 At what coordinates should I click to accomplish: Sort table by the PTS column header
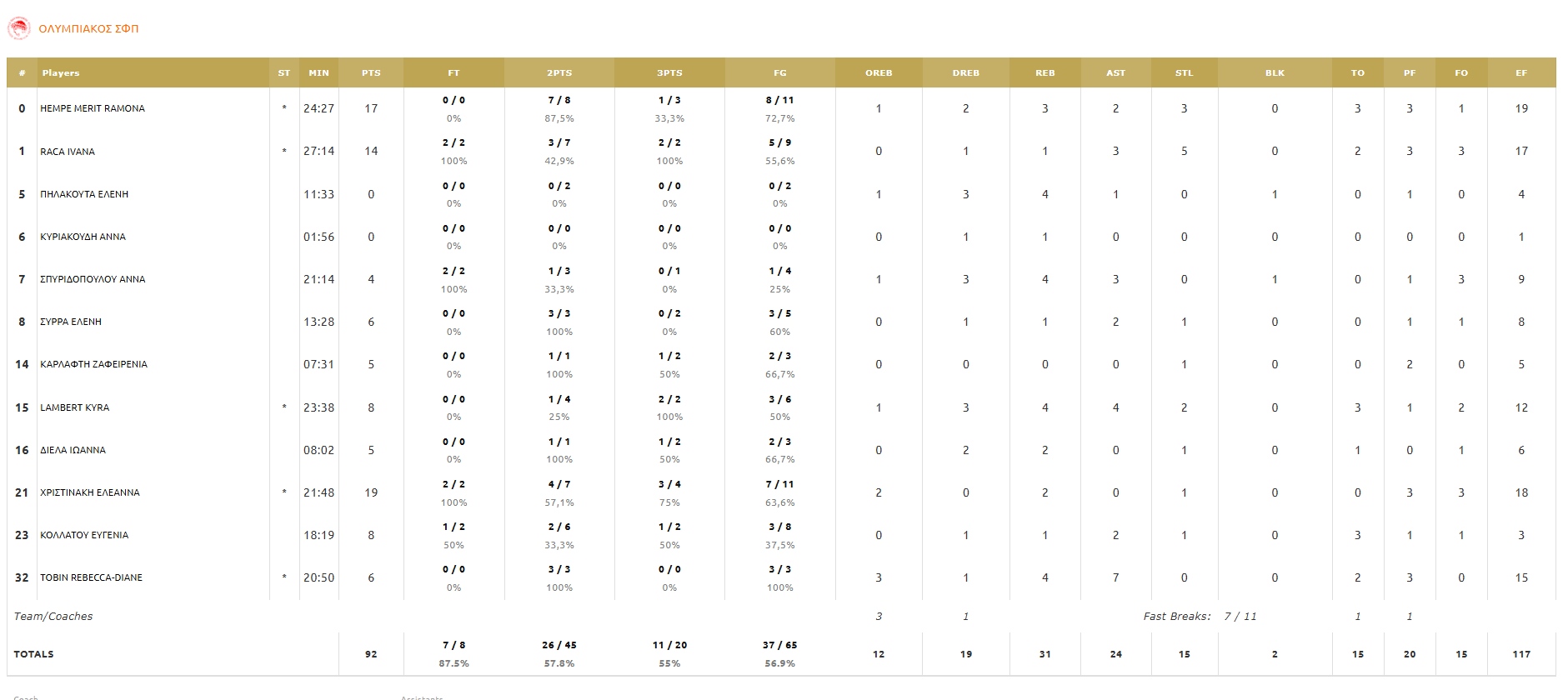pos(371,73)
